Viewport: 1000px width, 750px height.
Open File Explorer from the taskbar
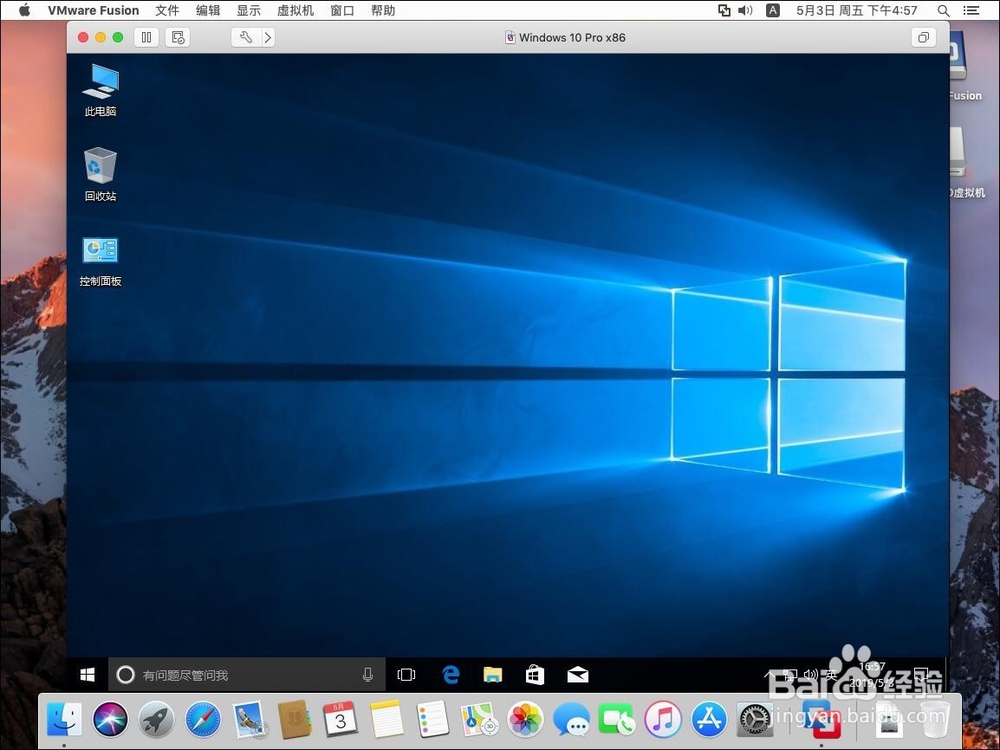[492, 675]
